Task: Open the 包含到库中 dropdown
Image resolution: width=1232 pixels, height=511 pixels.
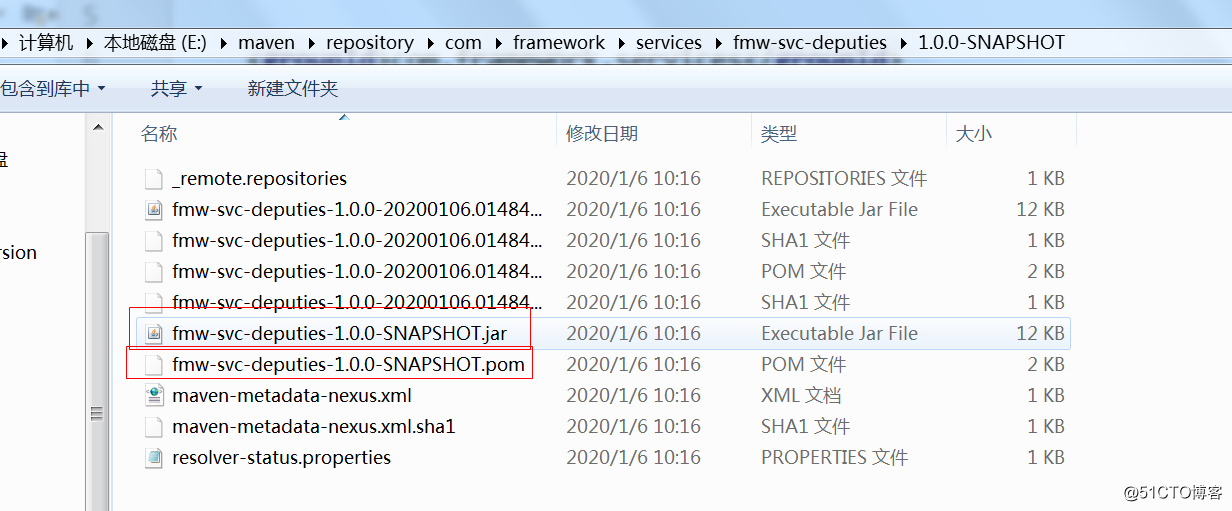Action: (53, 89)
